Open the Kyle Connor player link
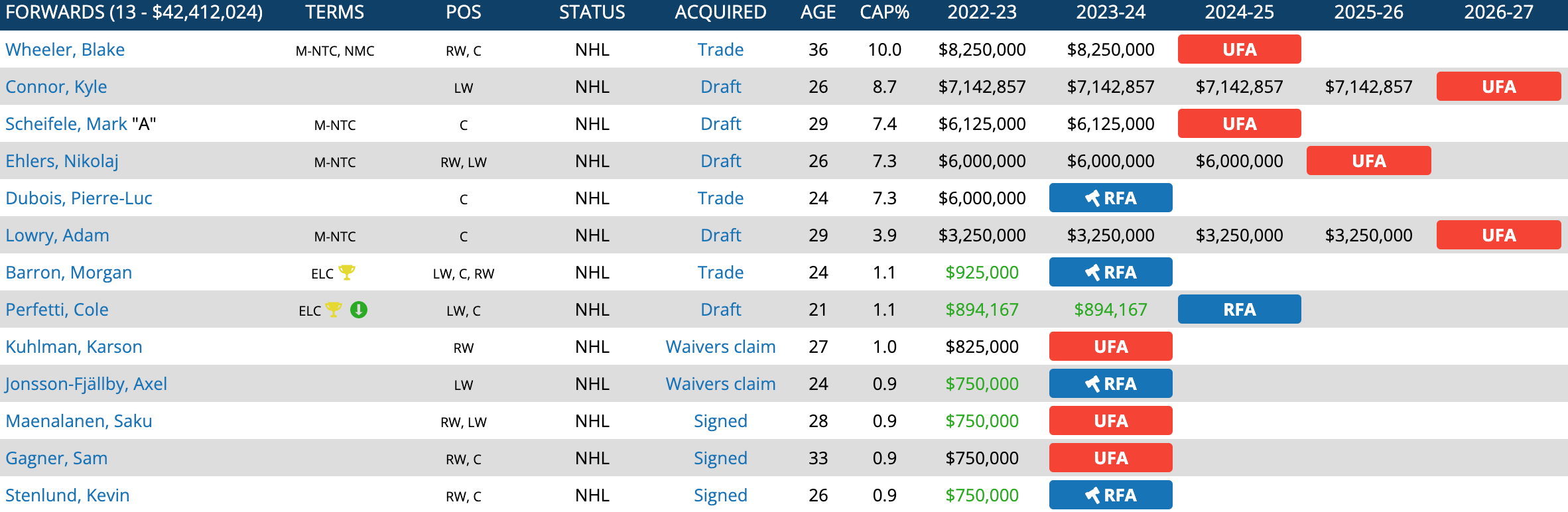Image resolution: width=1568 pixels, height=512 pixels. pos(56,87)
